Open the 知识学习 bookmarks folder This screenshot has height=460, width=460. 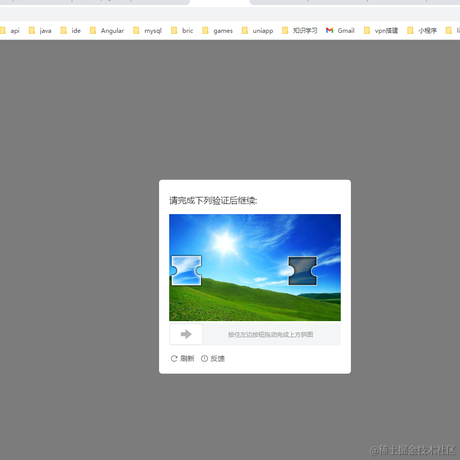coord(299,31)
